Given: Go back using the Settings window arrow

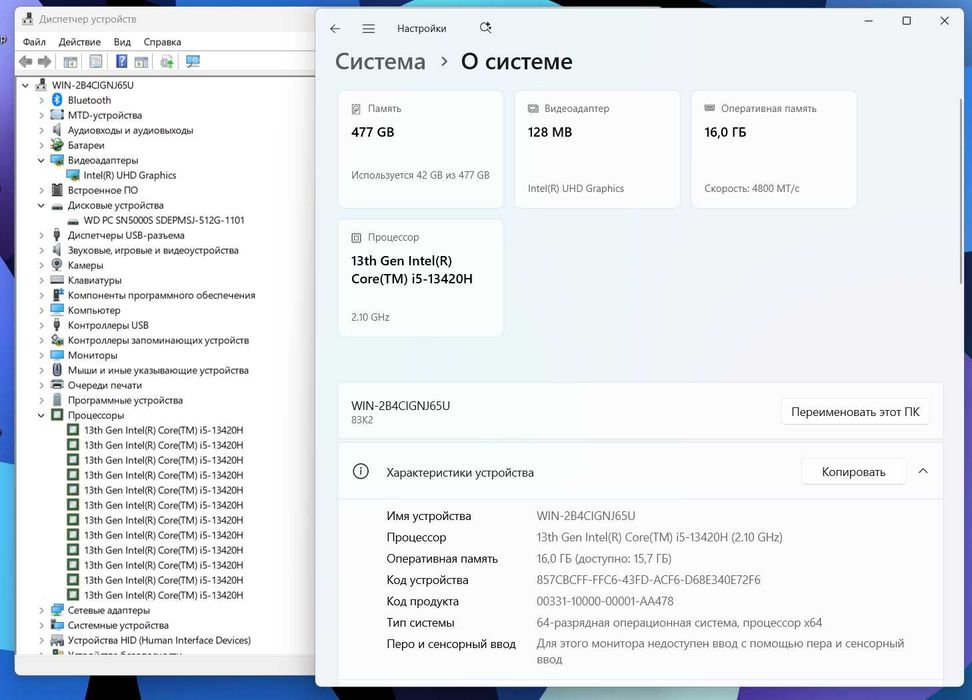Looking at the screenshot, I should point(335,29).
